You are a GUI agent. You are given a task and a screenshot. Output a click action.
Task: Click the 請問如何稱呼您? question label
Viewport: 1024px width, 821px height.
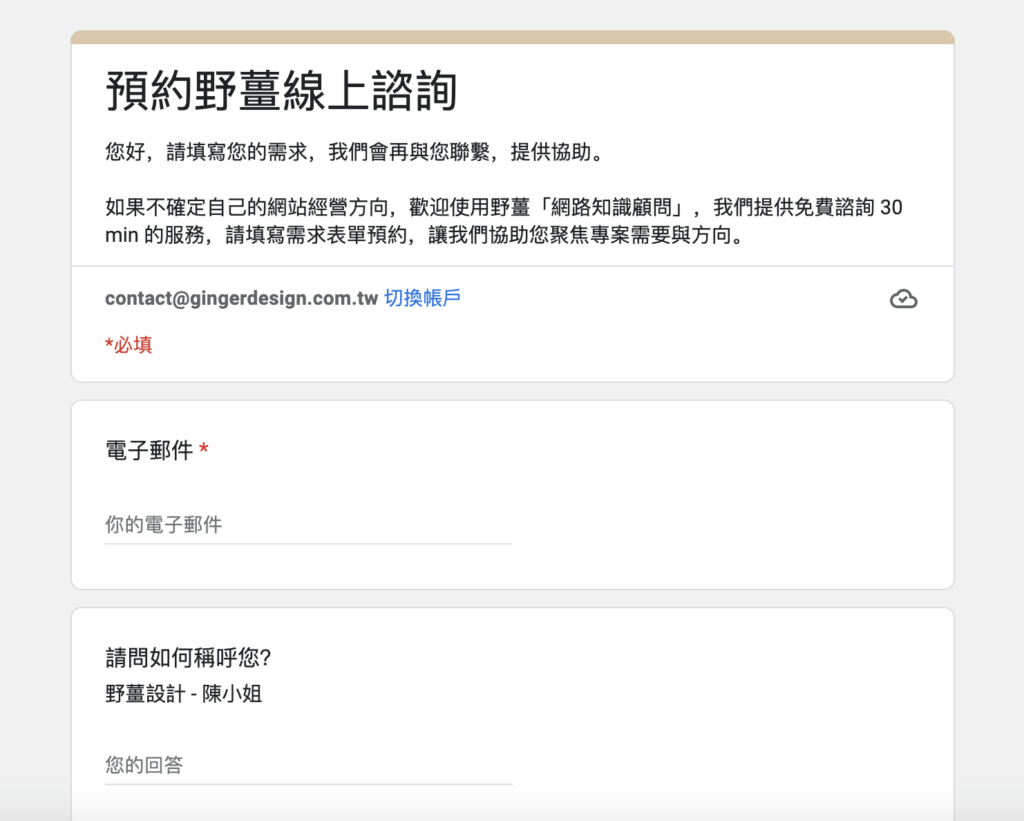[188, 658]
